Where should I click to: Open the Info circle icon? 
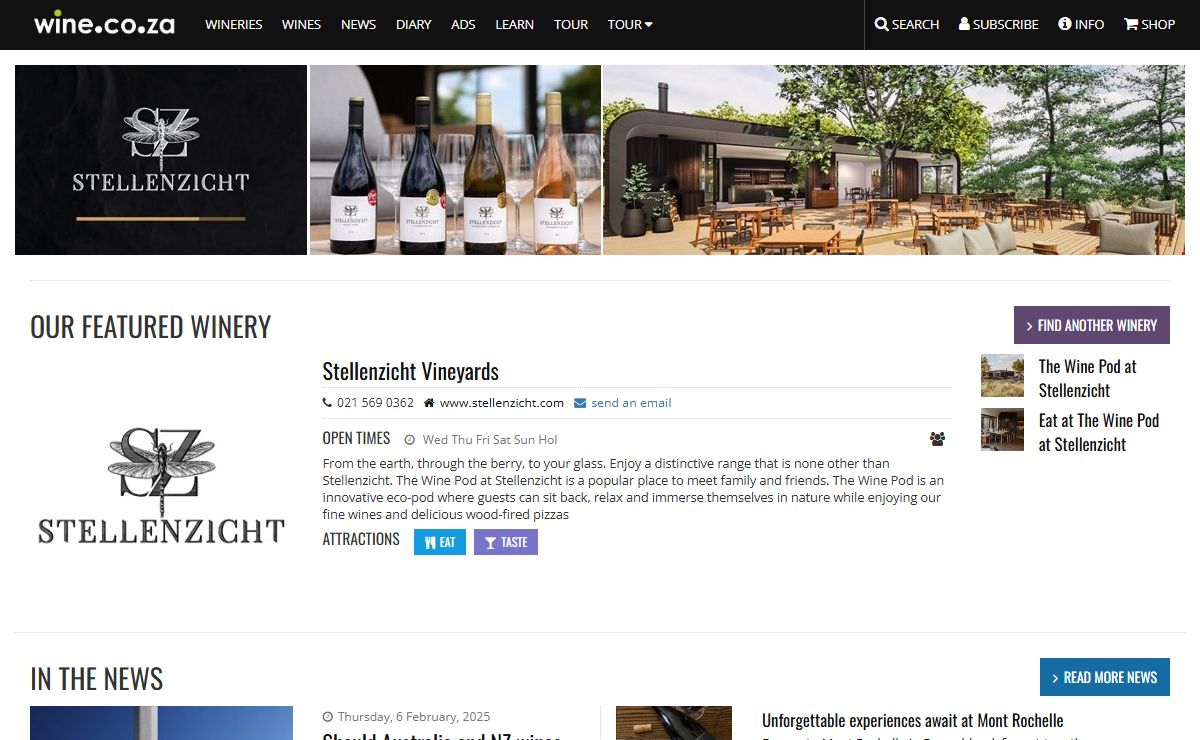coord(1065,24)
